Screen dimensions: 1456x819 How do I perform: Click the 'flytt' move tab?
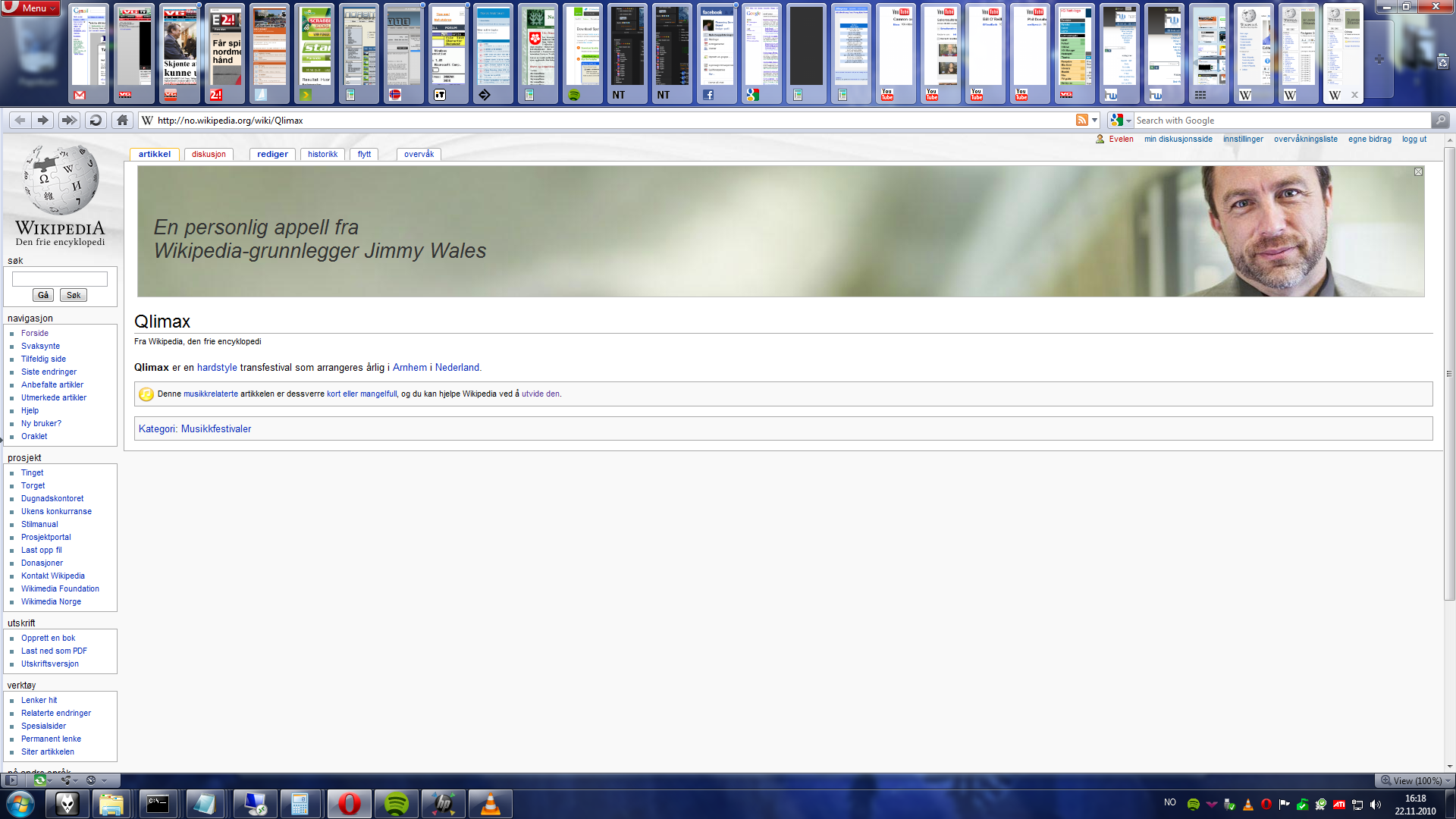[364, 154]
